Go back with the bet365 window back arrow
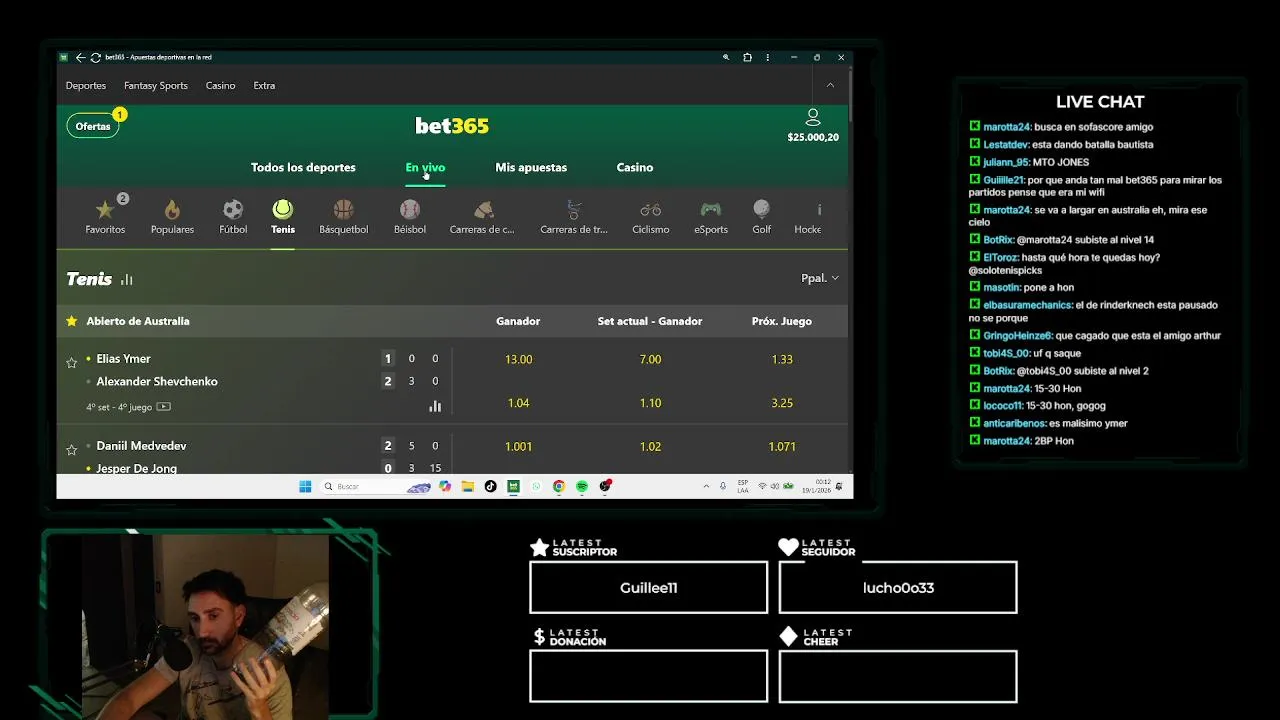Image resolution: width=1280 pixels, height=720 pixels. [x=80, y=57]
